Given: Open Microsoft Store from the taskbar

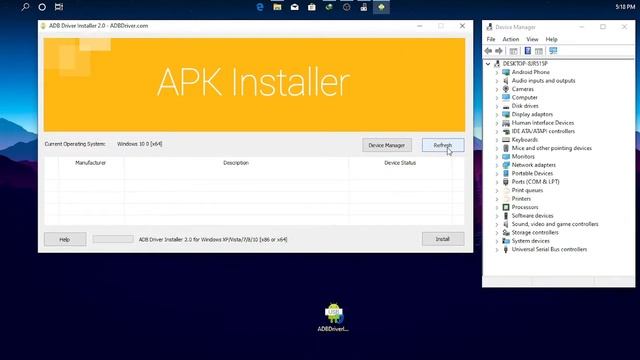Looking at the screenshot, I should coord(312,7).
